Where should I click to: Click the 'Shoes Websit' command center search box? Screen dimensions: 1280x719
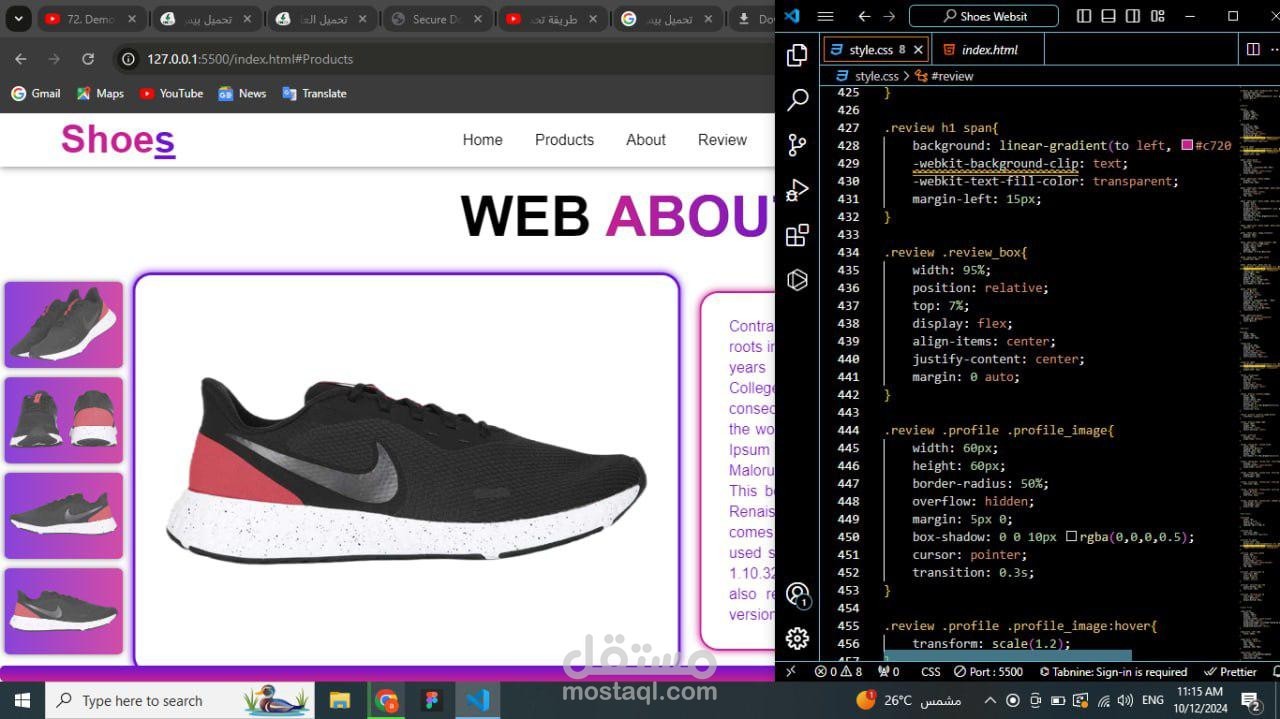coord(983,16)
